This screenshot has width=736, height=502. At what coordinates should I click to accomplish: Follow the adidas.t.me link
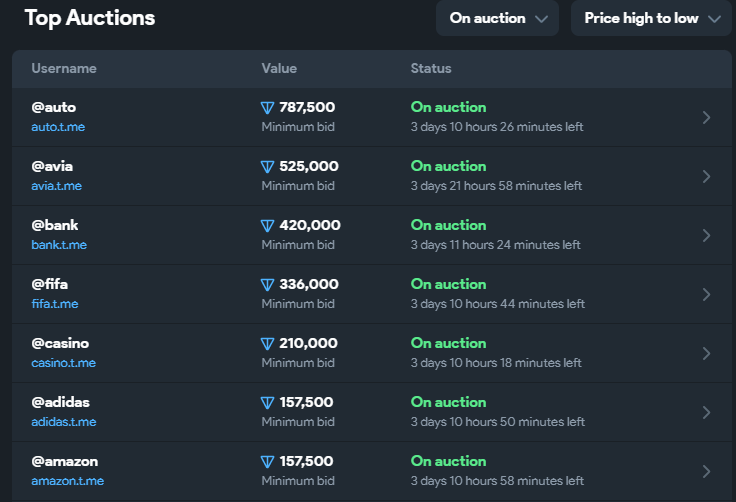point(63,422)
